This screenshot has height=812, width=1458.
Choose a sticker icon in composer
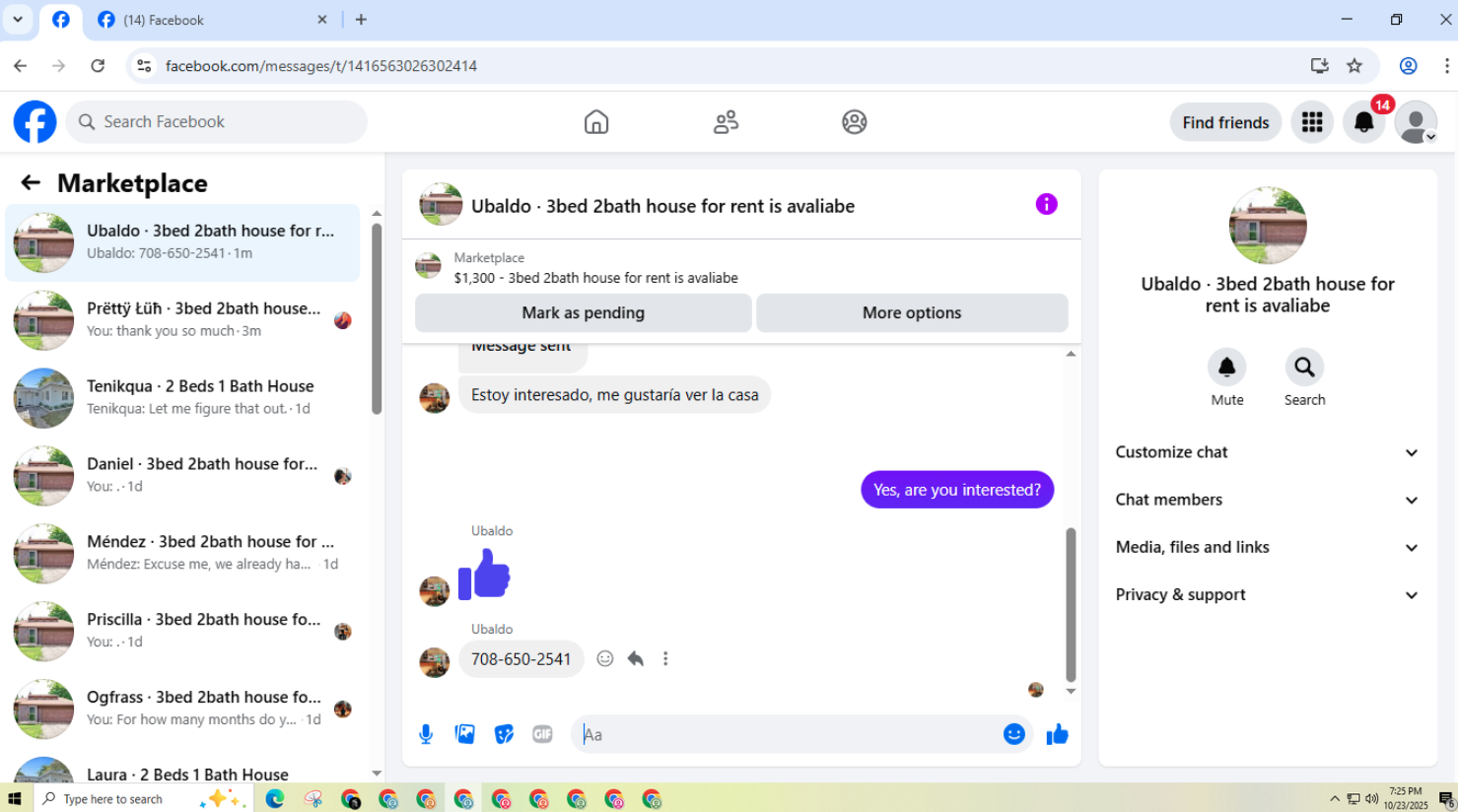504,734
